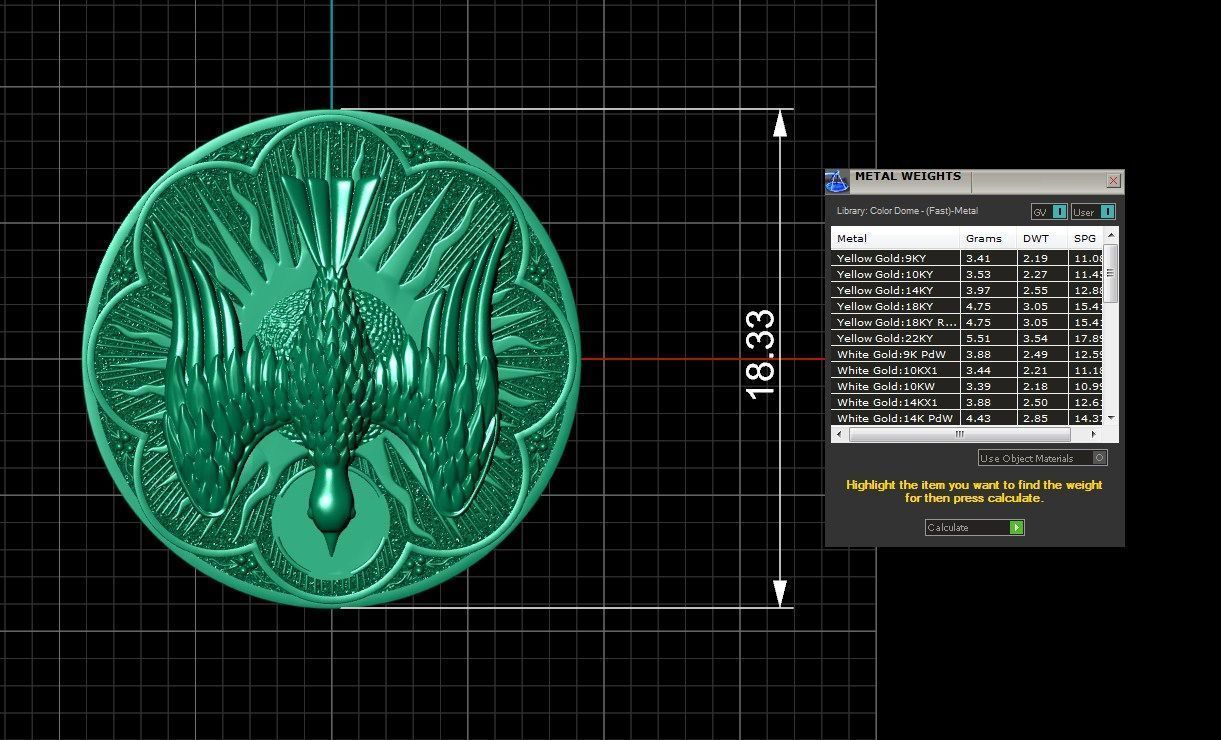Toggle Use Object Materials option
The image size is (1221, 740).
click(1042, 458)
